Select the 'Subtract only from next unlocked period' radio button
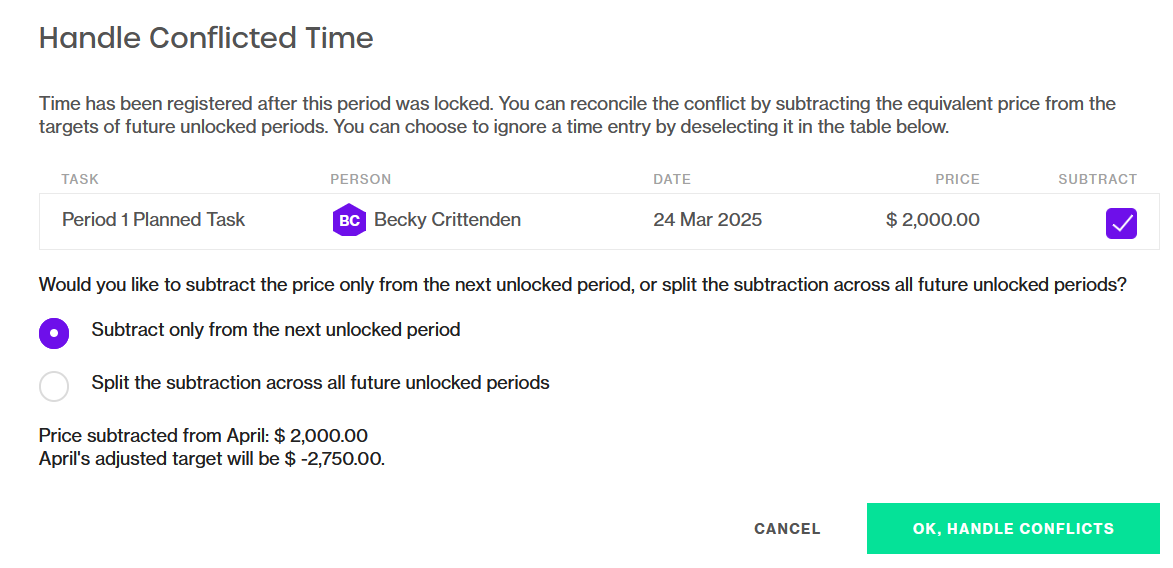Image resolution: width=1173 pixels, height=568 pixels. (x=54, y=333)
